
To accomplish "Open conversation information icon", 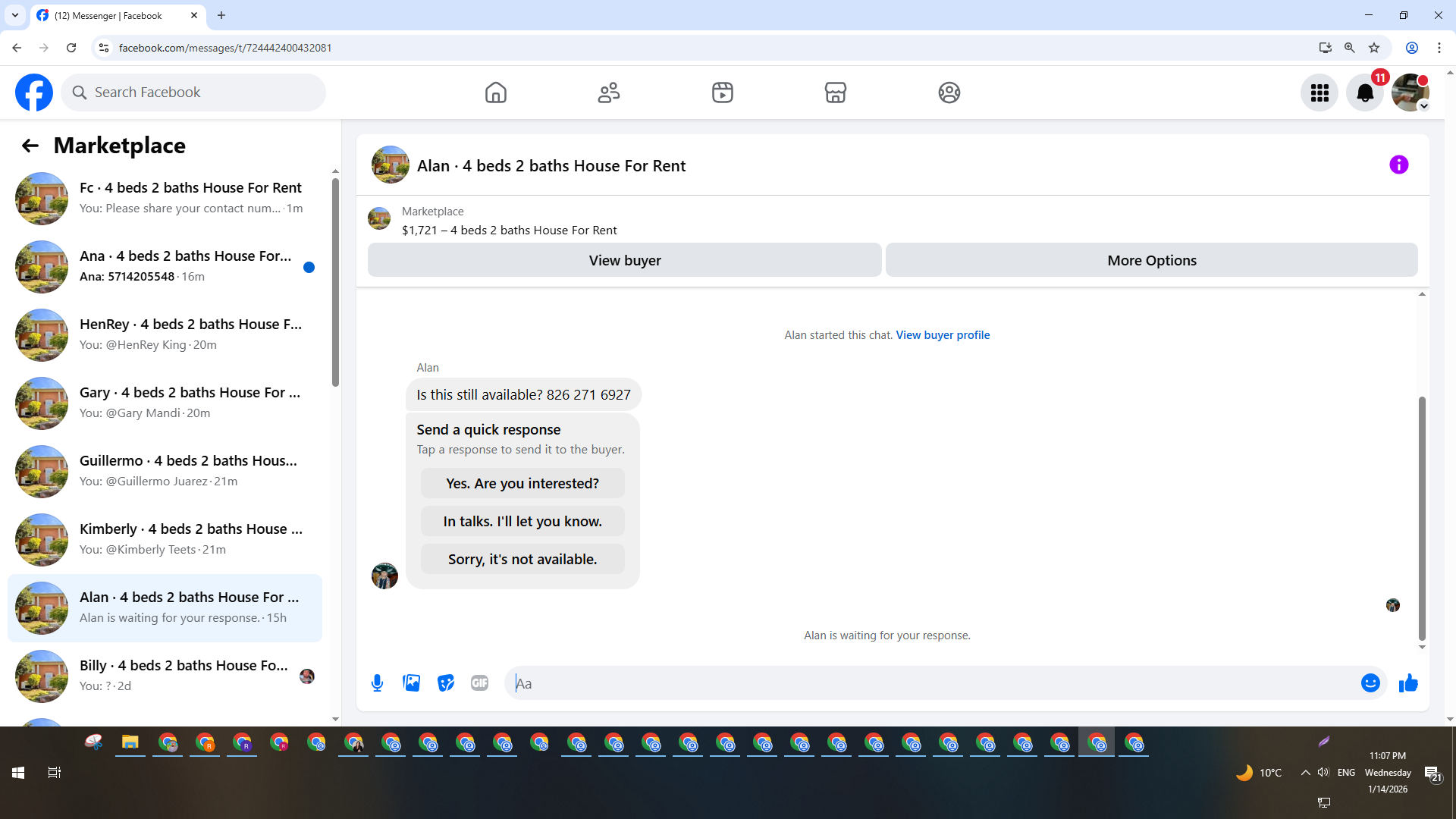I will tap(1398, 165).
